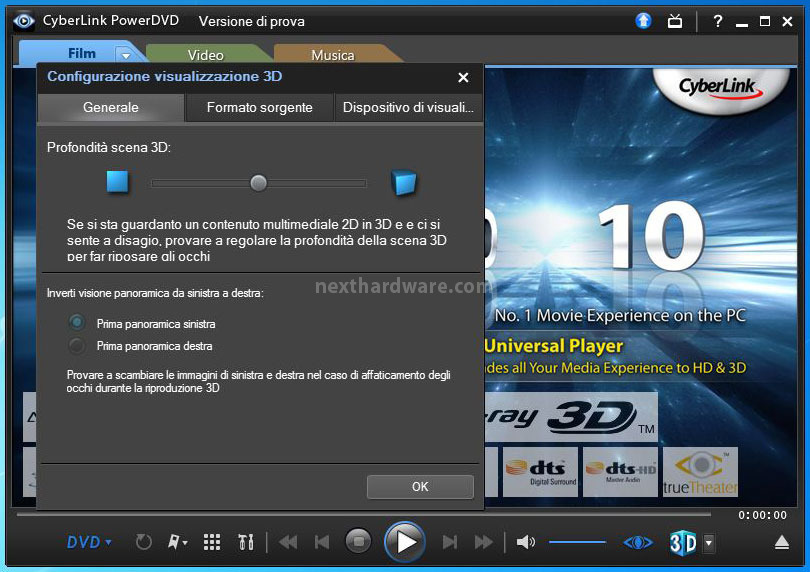Click the 0:00:00 time display
The height and width of the screenshot is (572, 810).
pos(762,515)
